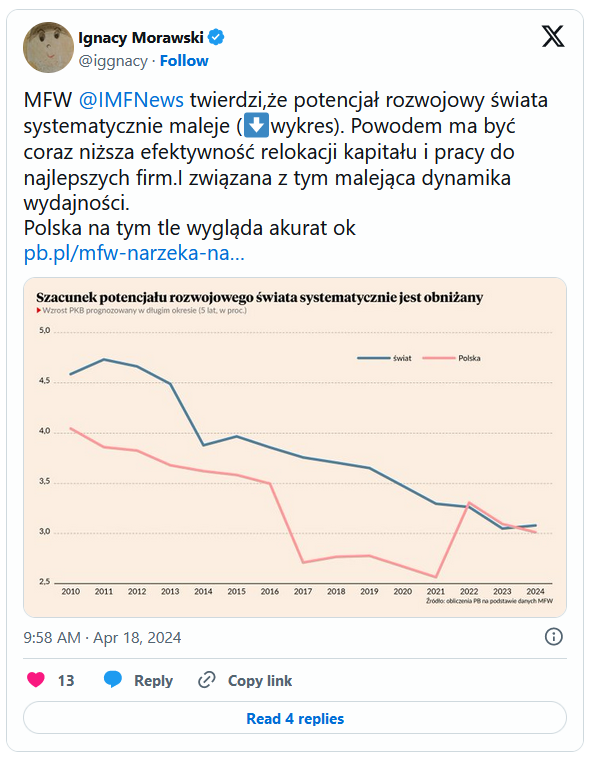Open the embedded chart image
Image resolution: width=591 pixels, height=760 pixels.
click(x=295, y=447)
